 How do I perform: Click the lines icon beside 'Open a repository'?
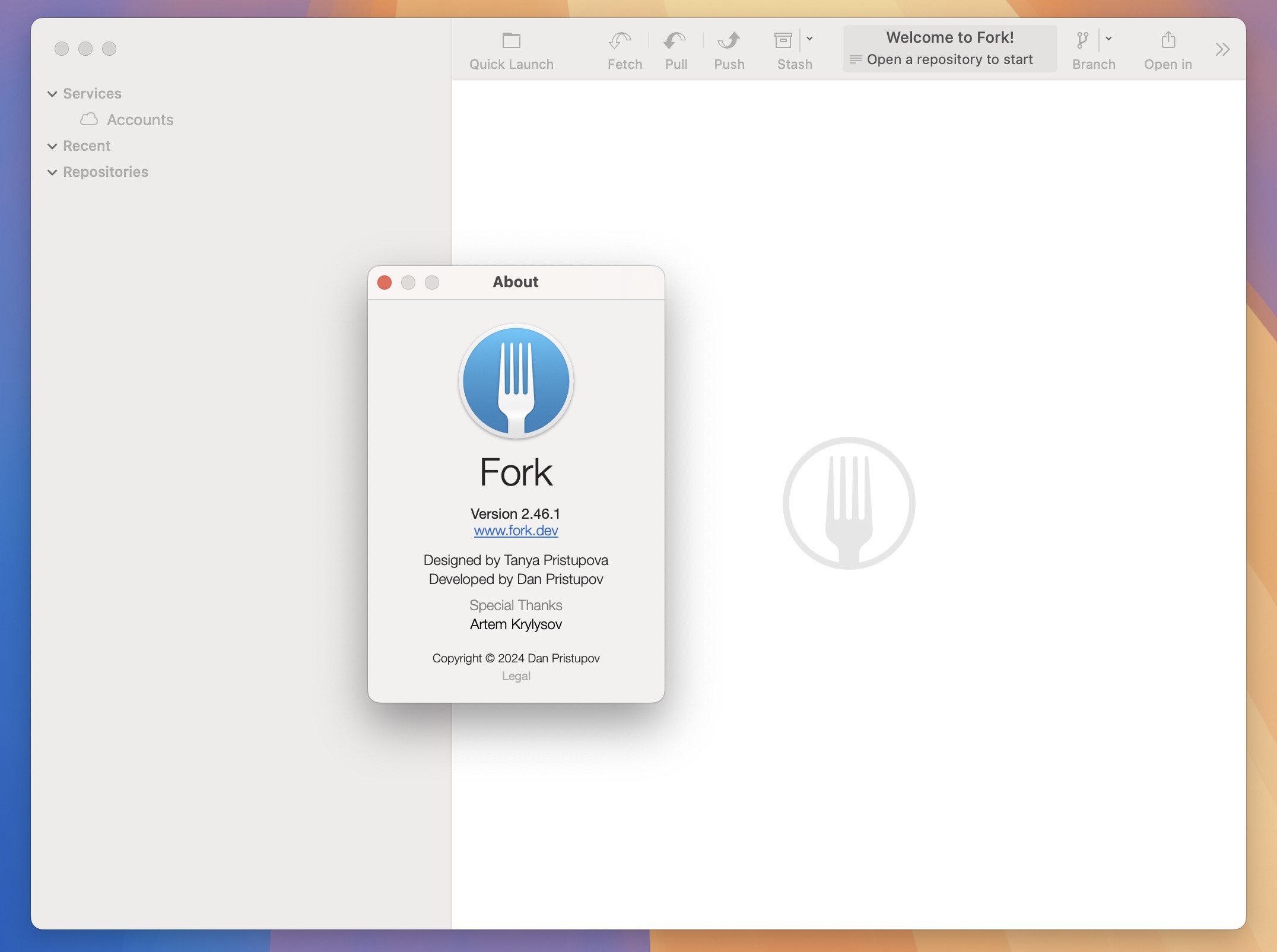click(x=855, y=59)
